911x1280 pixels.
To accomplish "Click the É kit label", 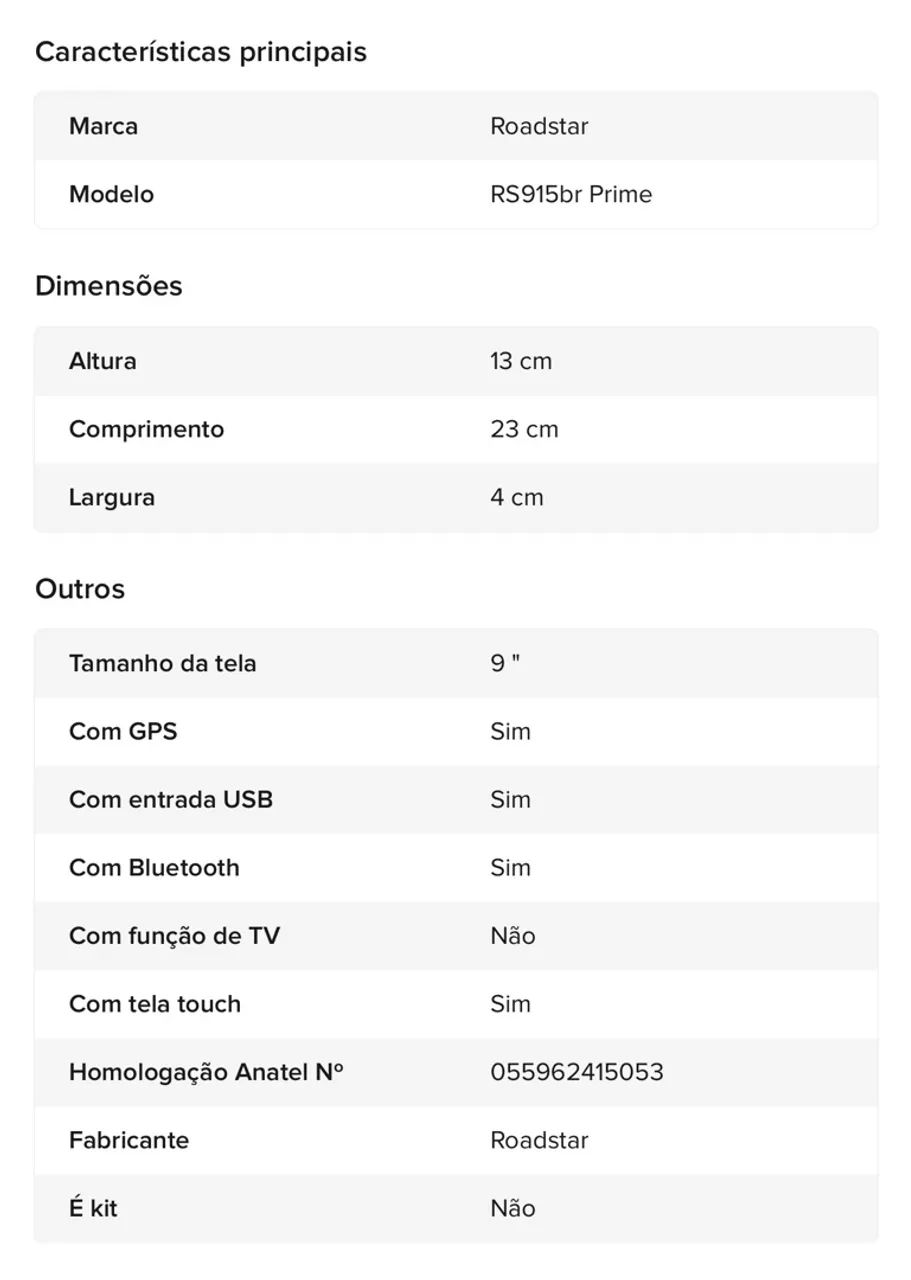I will 93,1208.
